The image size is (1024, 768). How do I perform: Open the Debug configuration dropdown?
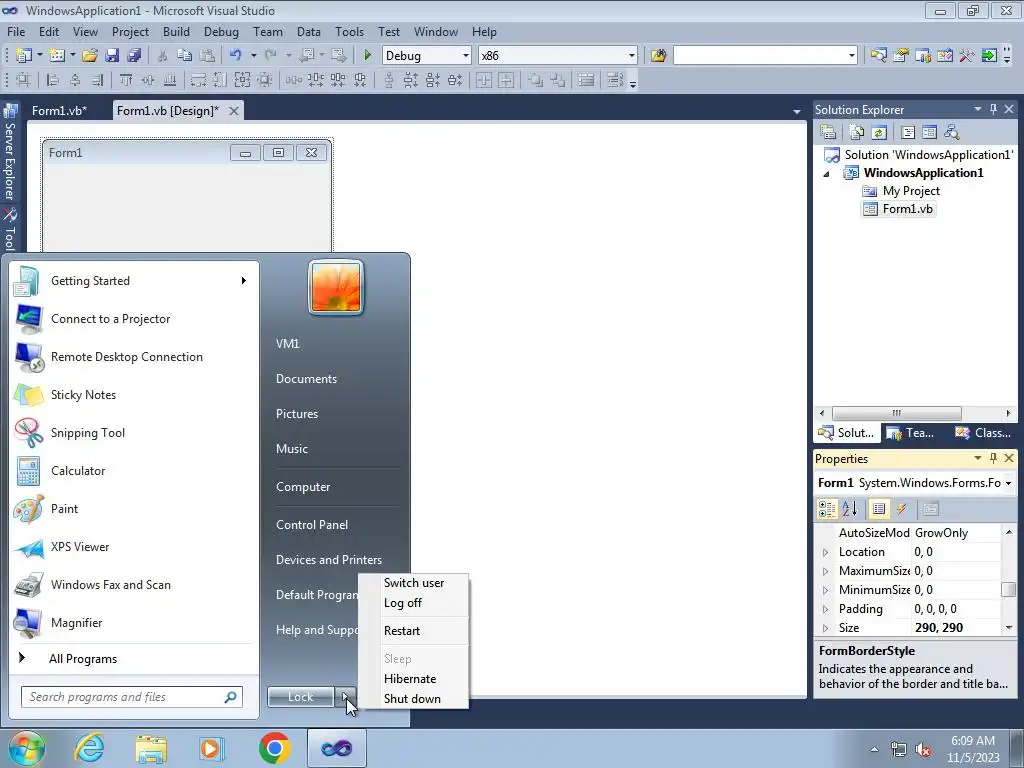(466, 56)
